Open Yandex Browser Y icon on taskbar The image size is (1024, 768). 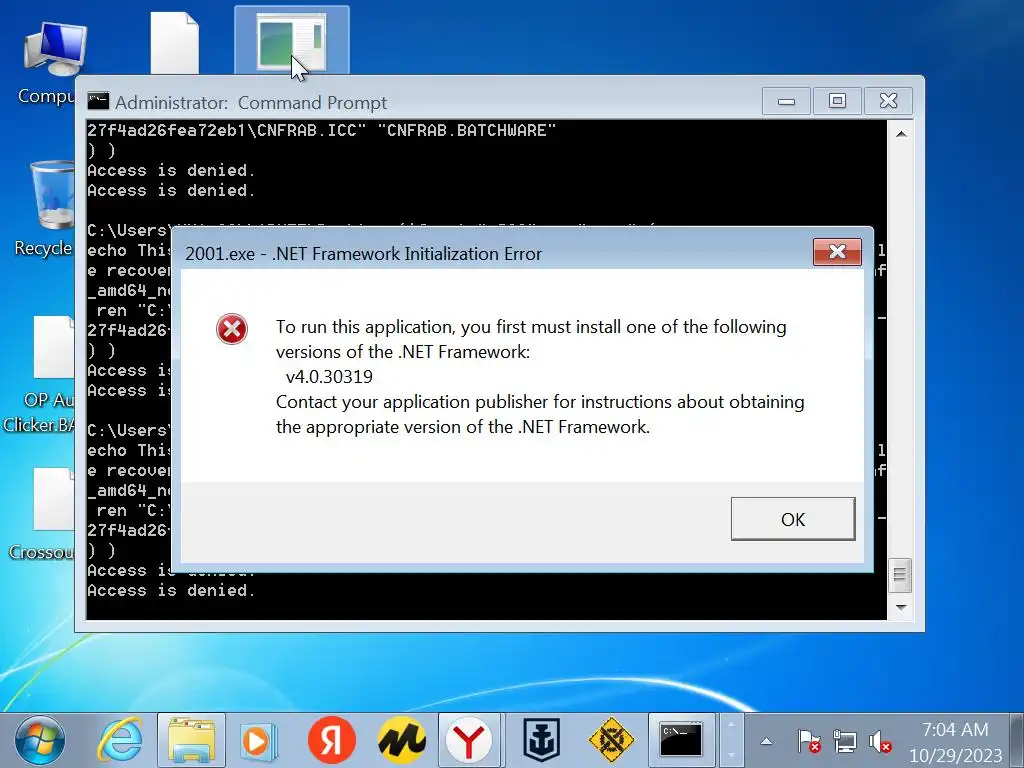point(469,741)
